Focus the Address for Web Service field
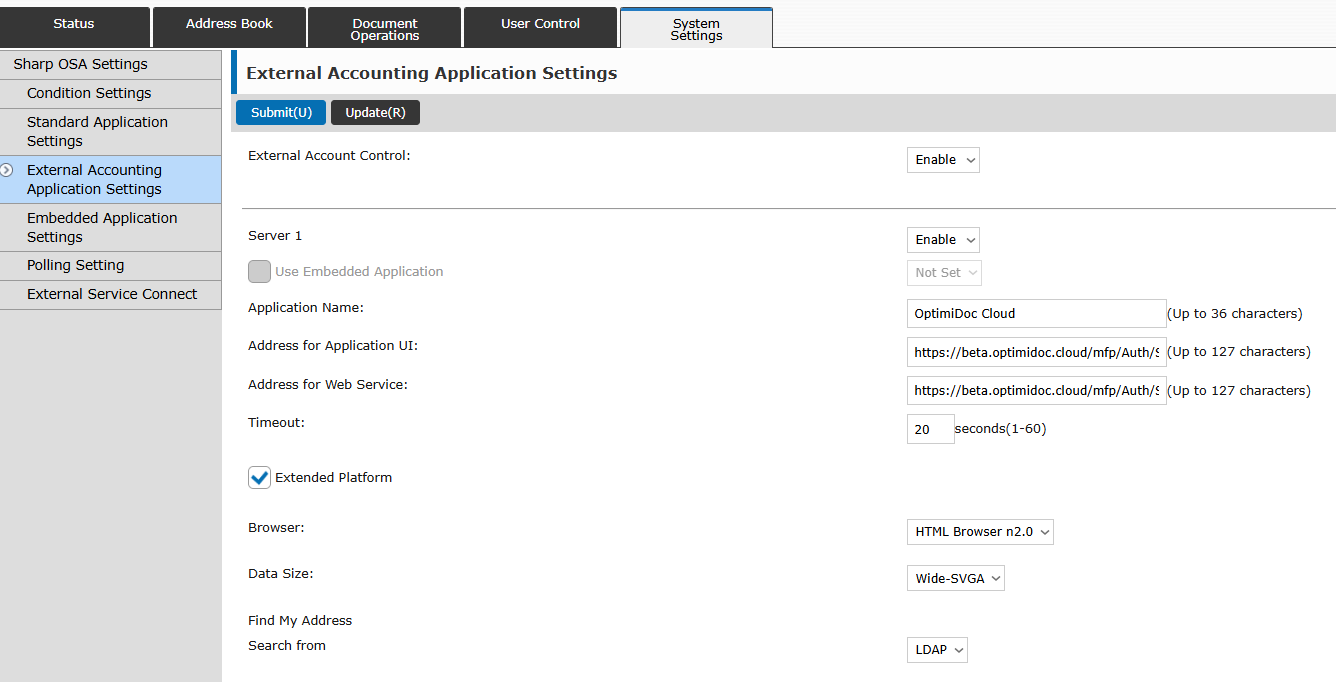 [x=1036, y=391]
